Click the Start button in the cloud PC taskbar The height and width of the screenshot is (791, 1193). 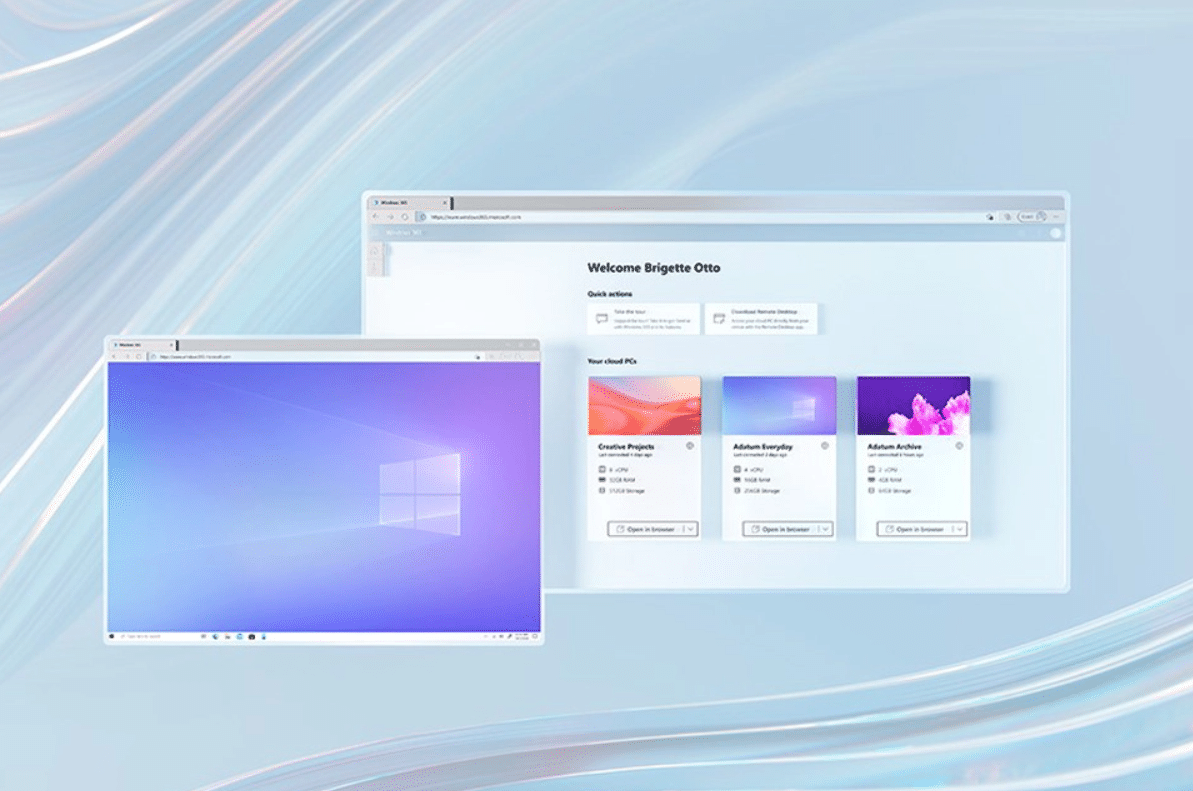112,636
